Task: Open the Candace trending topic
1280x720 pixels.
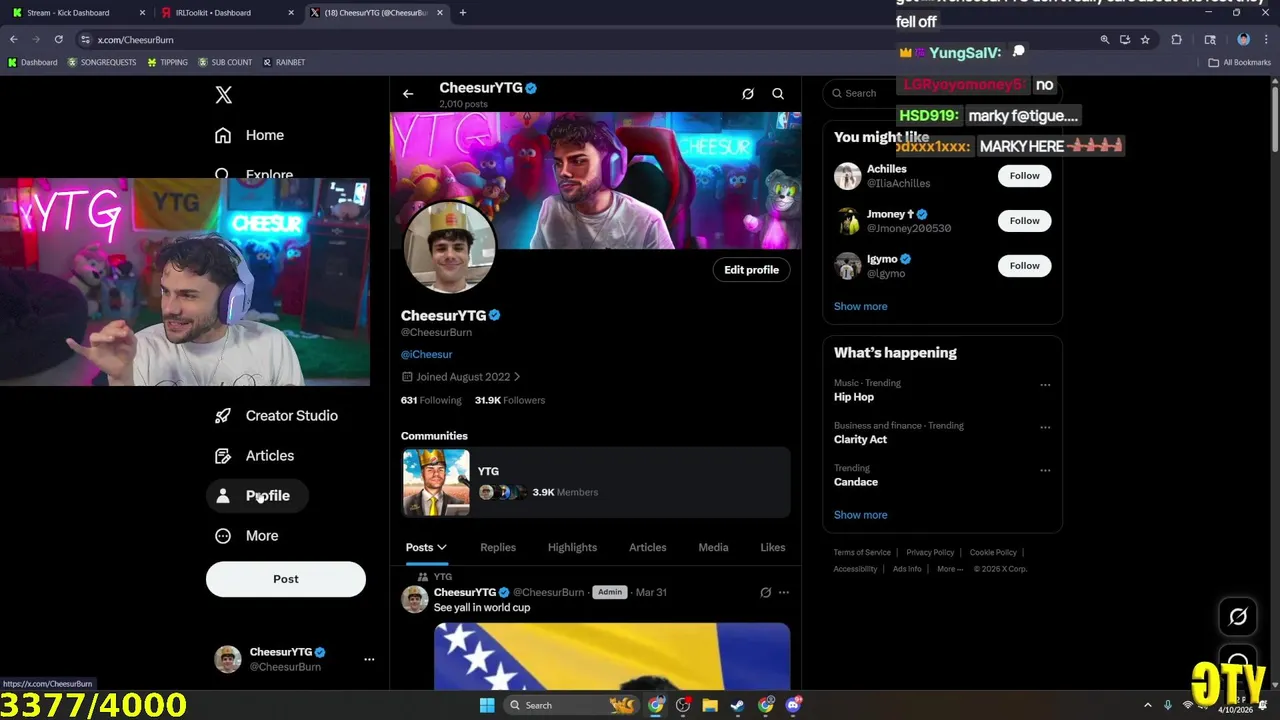Action: [x=856, y=482]
